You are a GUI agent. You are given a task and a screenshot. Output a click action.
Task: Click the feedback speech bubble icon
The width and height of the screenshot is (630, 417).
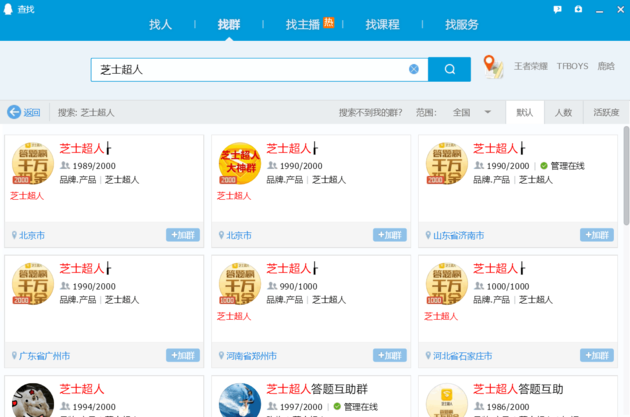pyautogui.click(x=557, y=8)
